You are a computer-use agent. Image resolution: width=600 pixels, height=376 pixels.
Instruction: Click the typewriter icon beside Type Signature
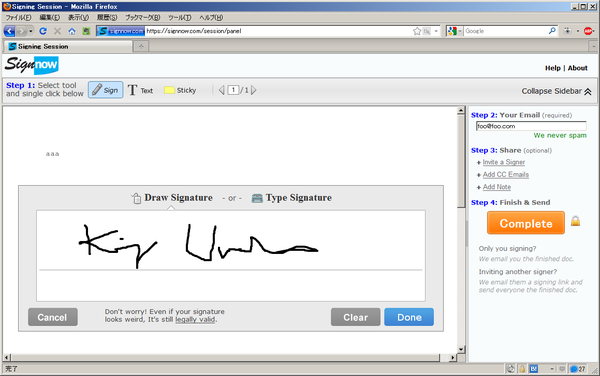point(257,198)
